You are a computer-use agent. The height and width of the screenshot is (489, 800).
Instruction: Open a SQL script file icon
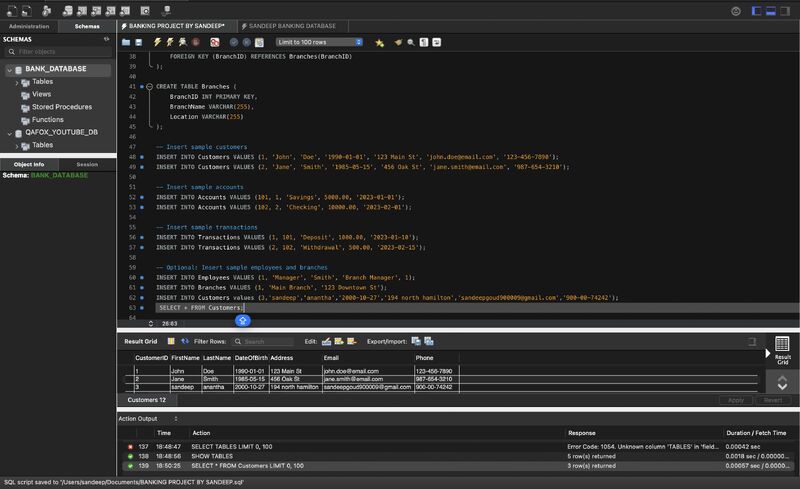coord(126,43)
